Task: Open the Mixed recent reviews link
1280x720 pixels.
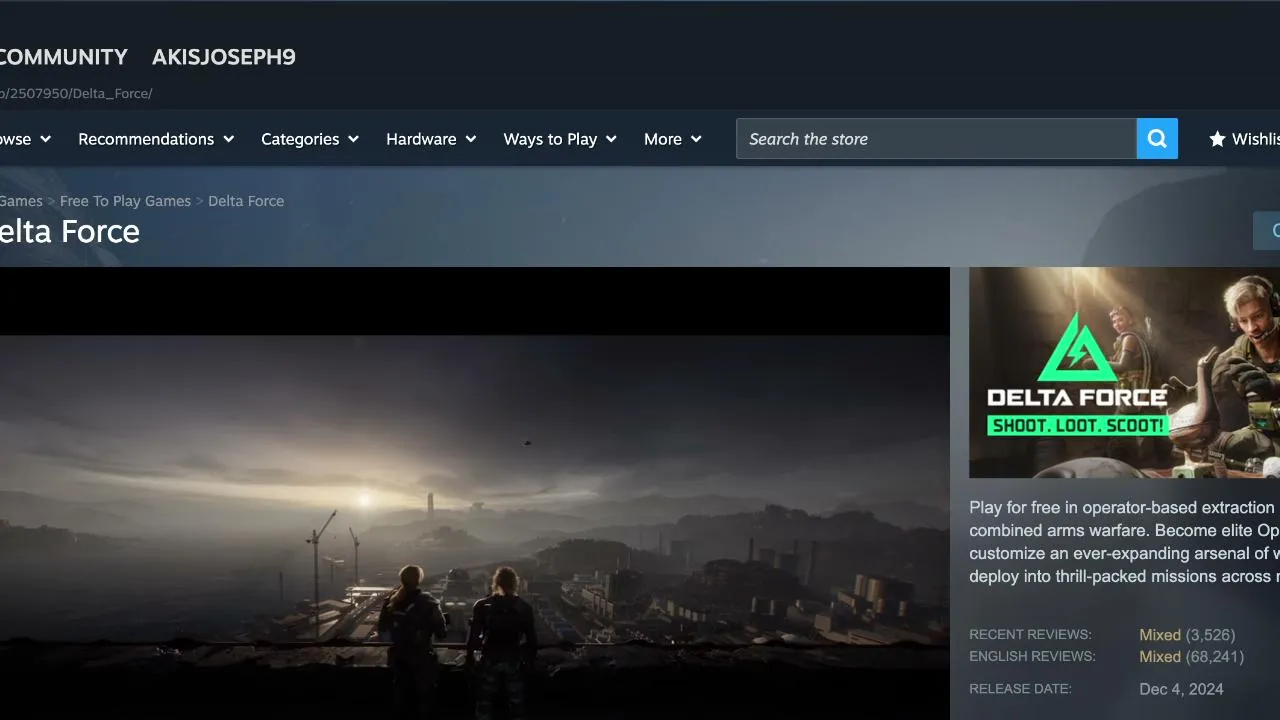Action: [x=1160, y=635]
